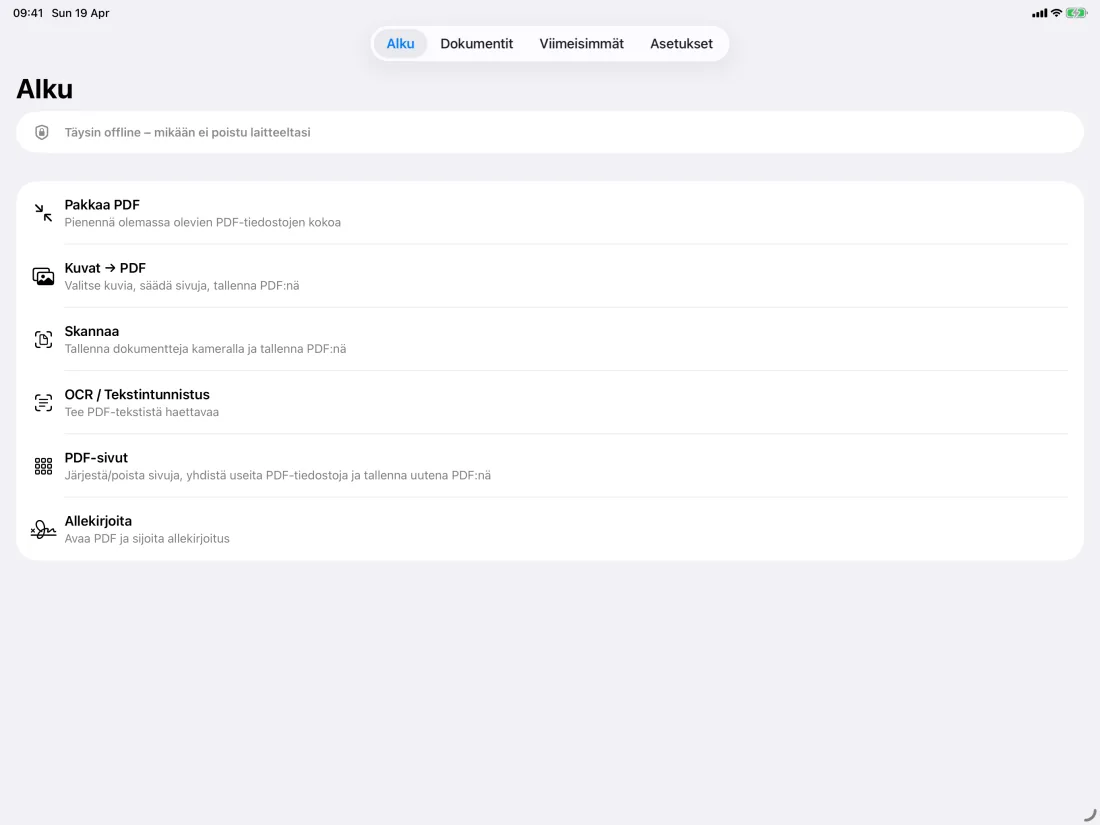Image resolution: width=1100 pixels, height=825 pixels.
Task: Select the Alku tab
Action: [x=401, y=43]
